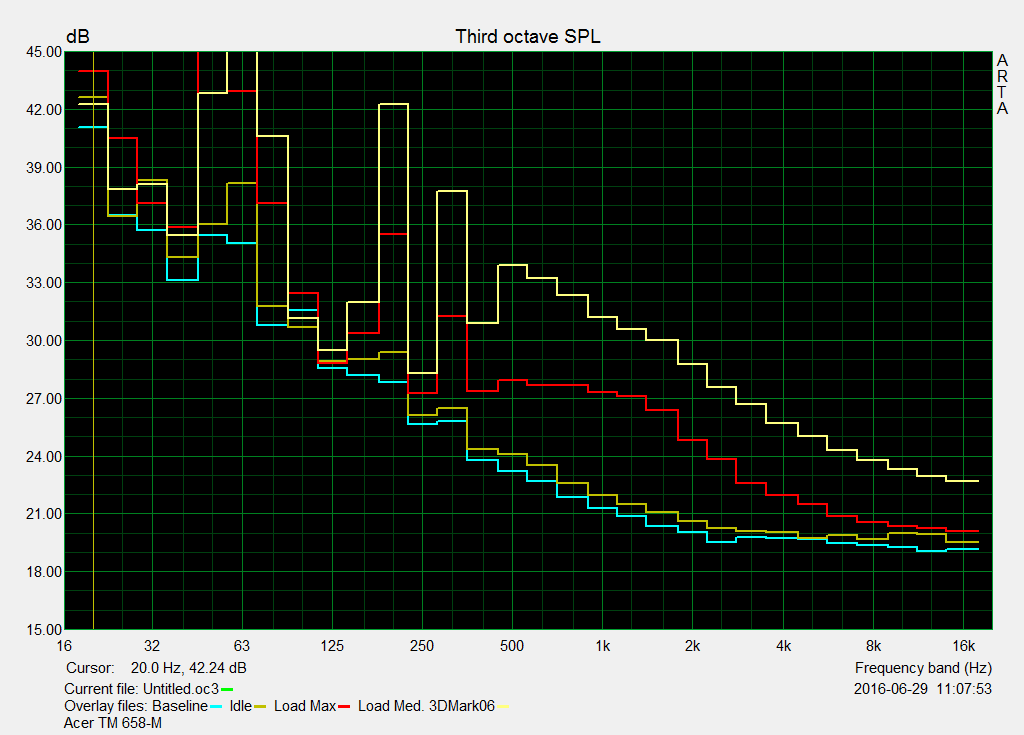
Task: Click the 'Third octave SPL' chart title
Action: coord(528,37)
